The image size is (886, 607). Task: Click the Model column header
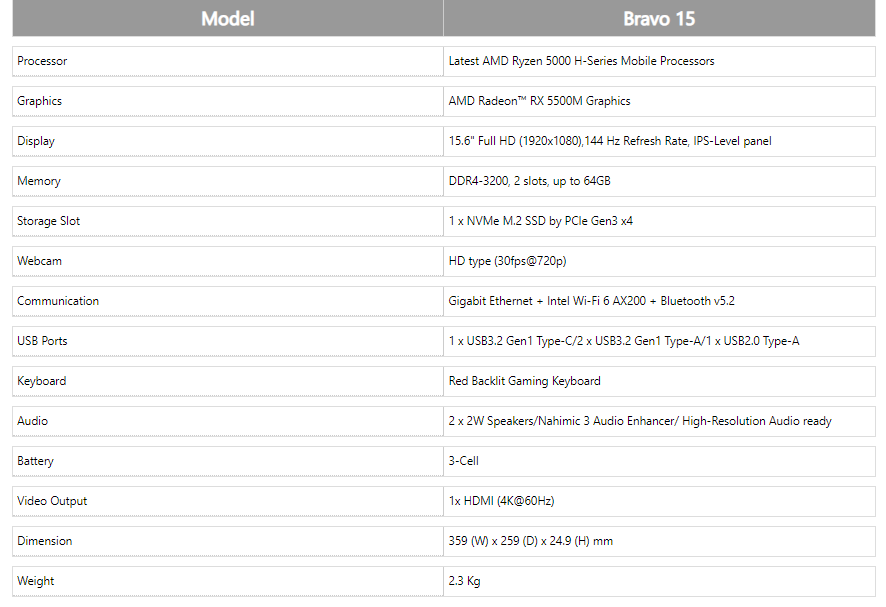pos(228,18)
